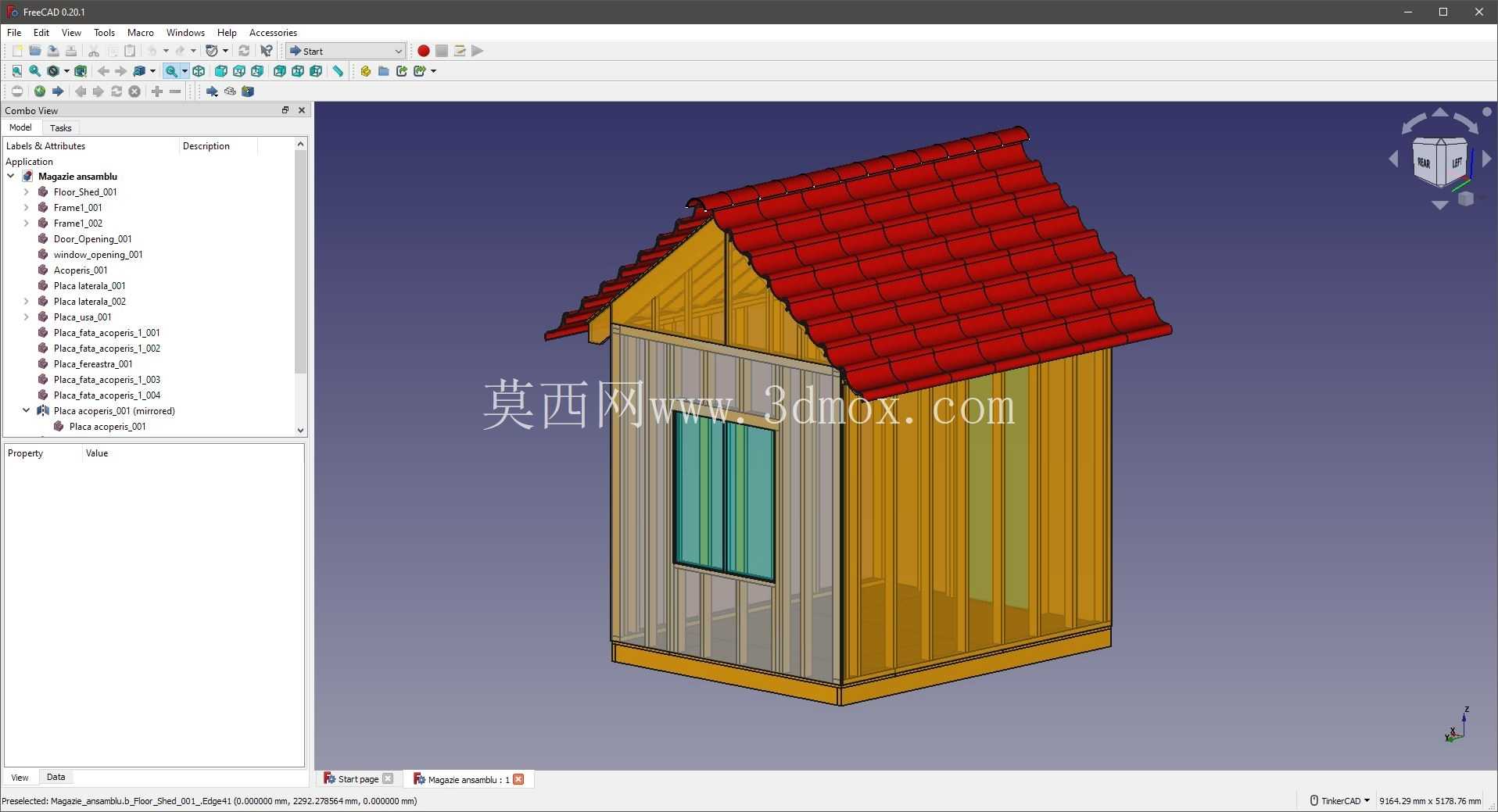Click the Paste clipboard icon
Screen dimensions: 1498x812
[130, 51]
